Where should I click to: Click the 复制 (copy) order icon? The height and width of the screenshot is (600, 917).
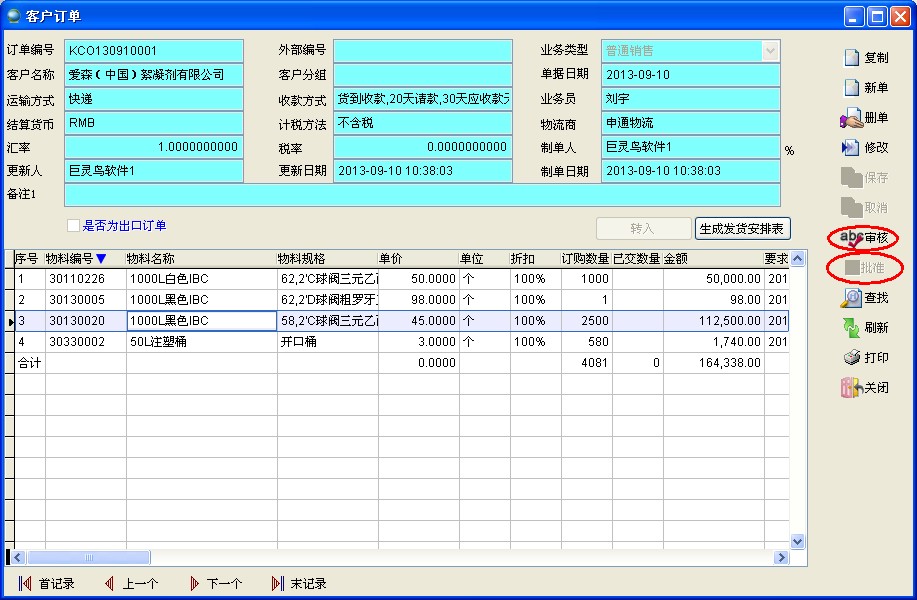pyautogui.click(x=852, y=58)
